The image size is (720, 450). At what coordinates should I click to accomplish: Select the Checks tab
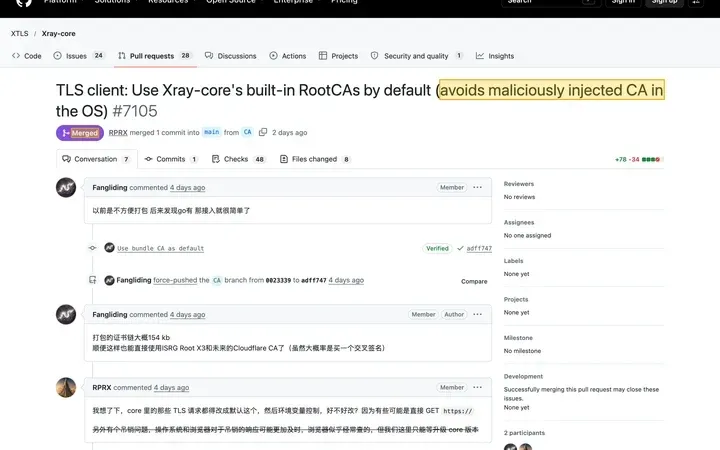pos(238,159)
